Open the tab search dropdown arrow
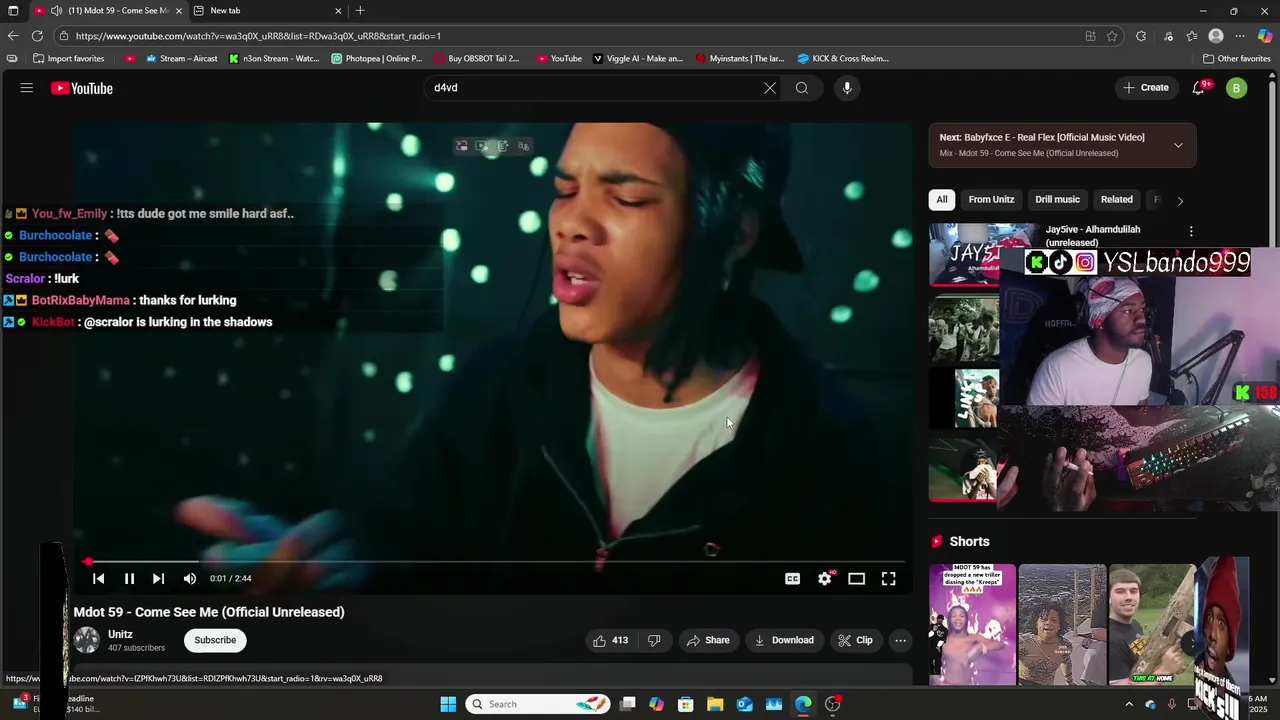The image size is (1280, 720). 13,11
